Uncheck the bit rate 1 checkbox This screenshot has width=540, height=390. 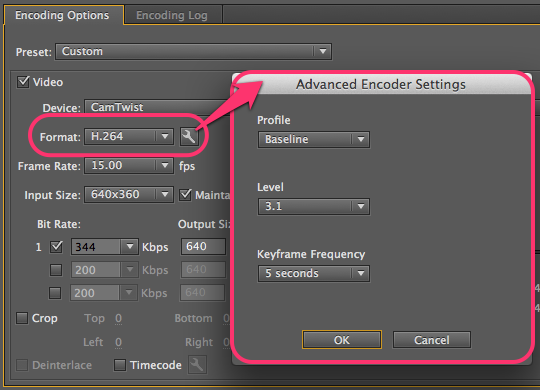tap(56, 247)
